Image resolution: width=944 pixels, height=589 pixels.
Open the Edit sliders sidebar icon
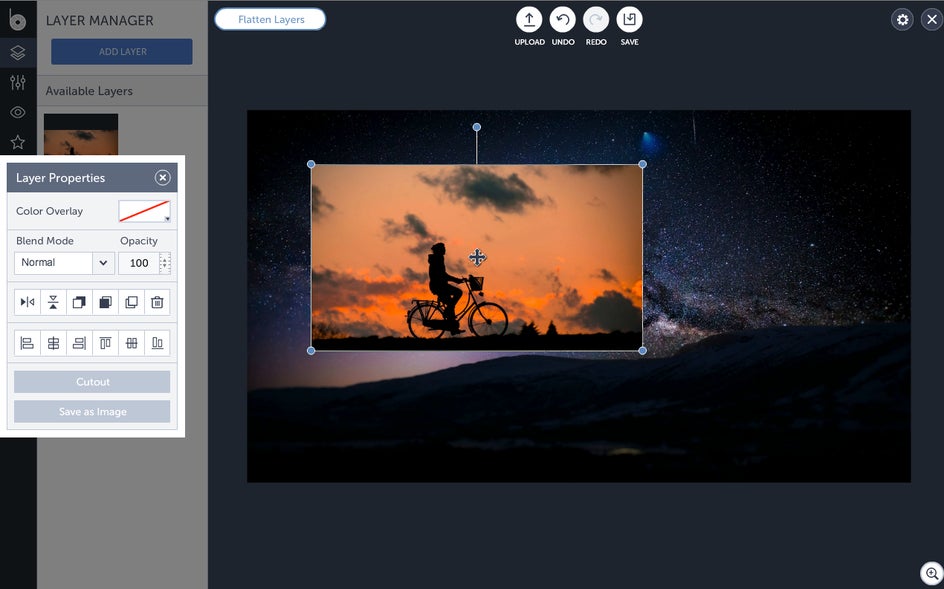pyautogui.click(x=18, y=82)
